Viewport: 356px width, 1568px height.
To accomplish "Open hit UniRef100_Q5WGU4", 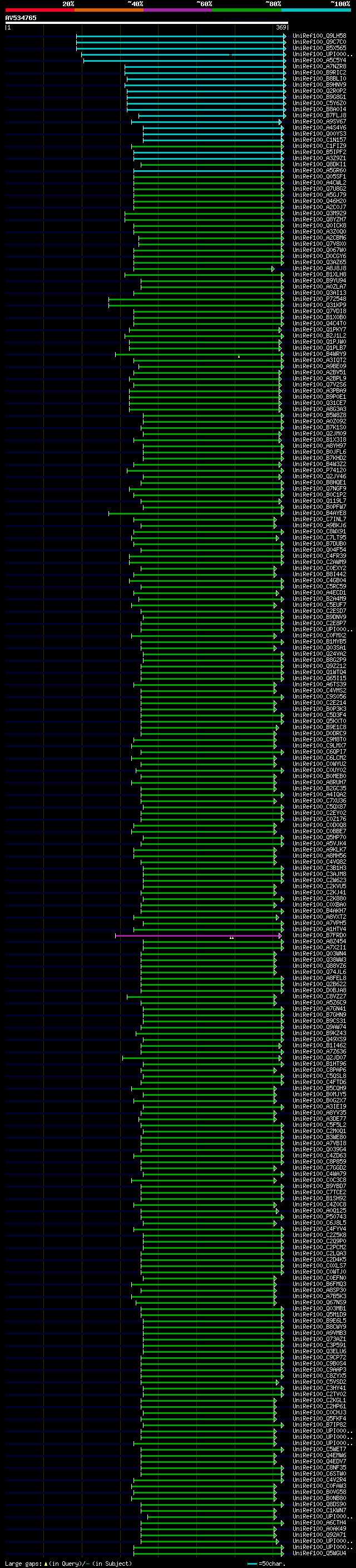I will [x=319, y=1552].
